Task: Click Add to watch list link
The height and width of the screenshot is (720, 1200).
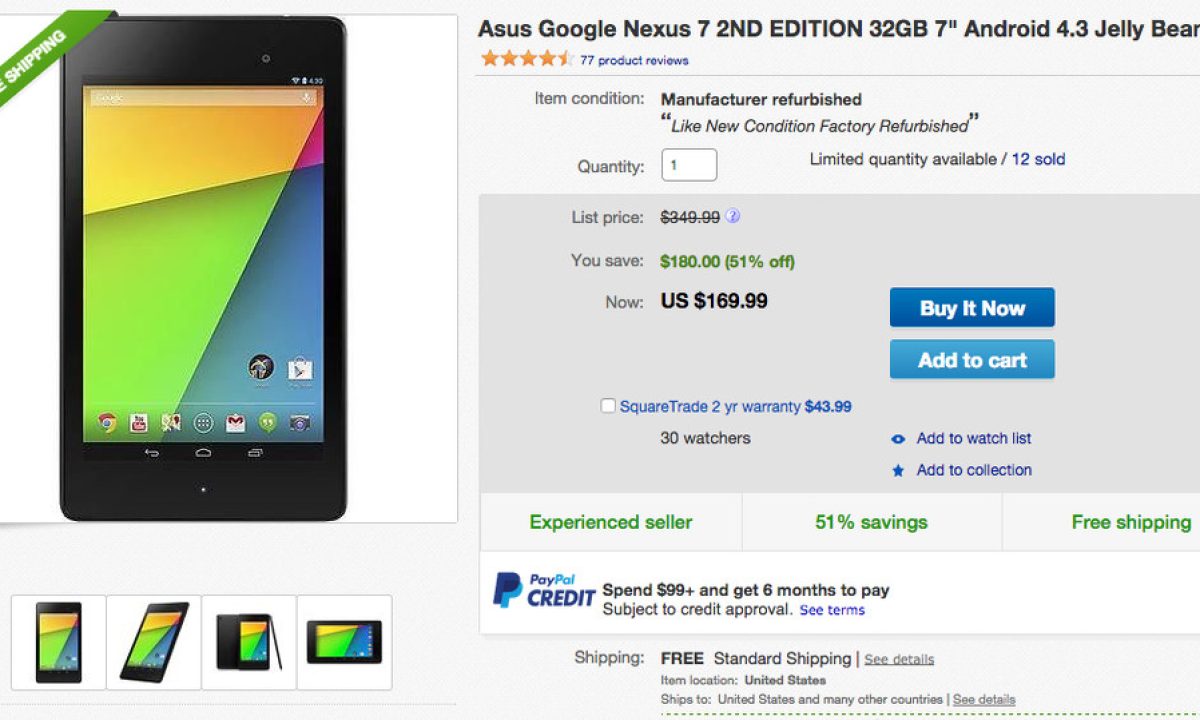Action: pyautogui.click(x=974, y=438)
